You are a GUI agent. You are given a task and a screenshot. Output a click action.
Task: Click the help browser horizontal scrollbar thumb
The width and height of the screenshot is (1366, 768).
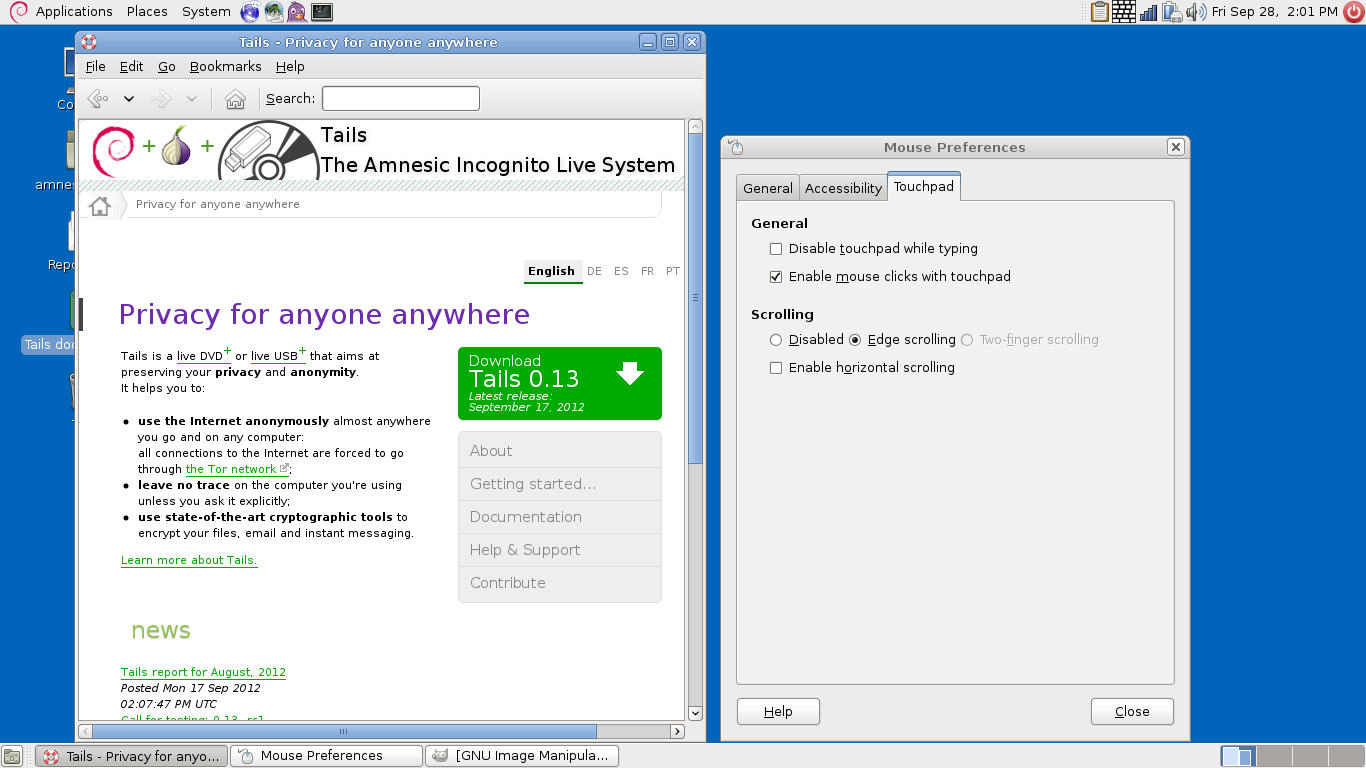tap(344, 732)
